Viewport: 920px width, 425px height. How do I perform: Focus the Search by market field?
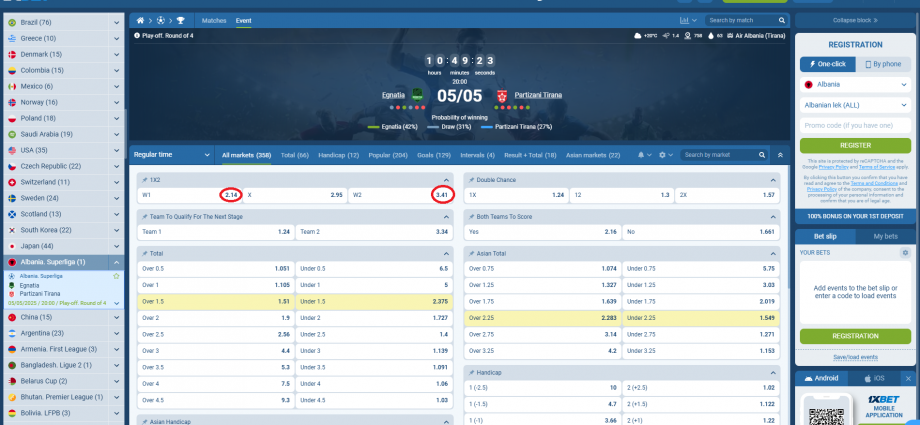(719, 155)
